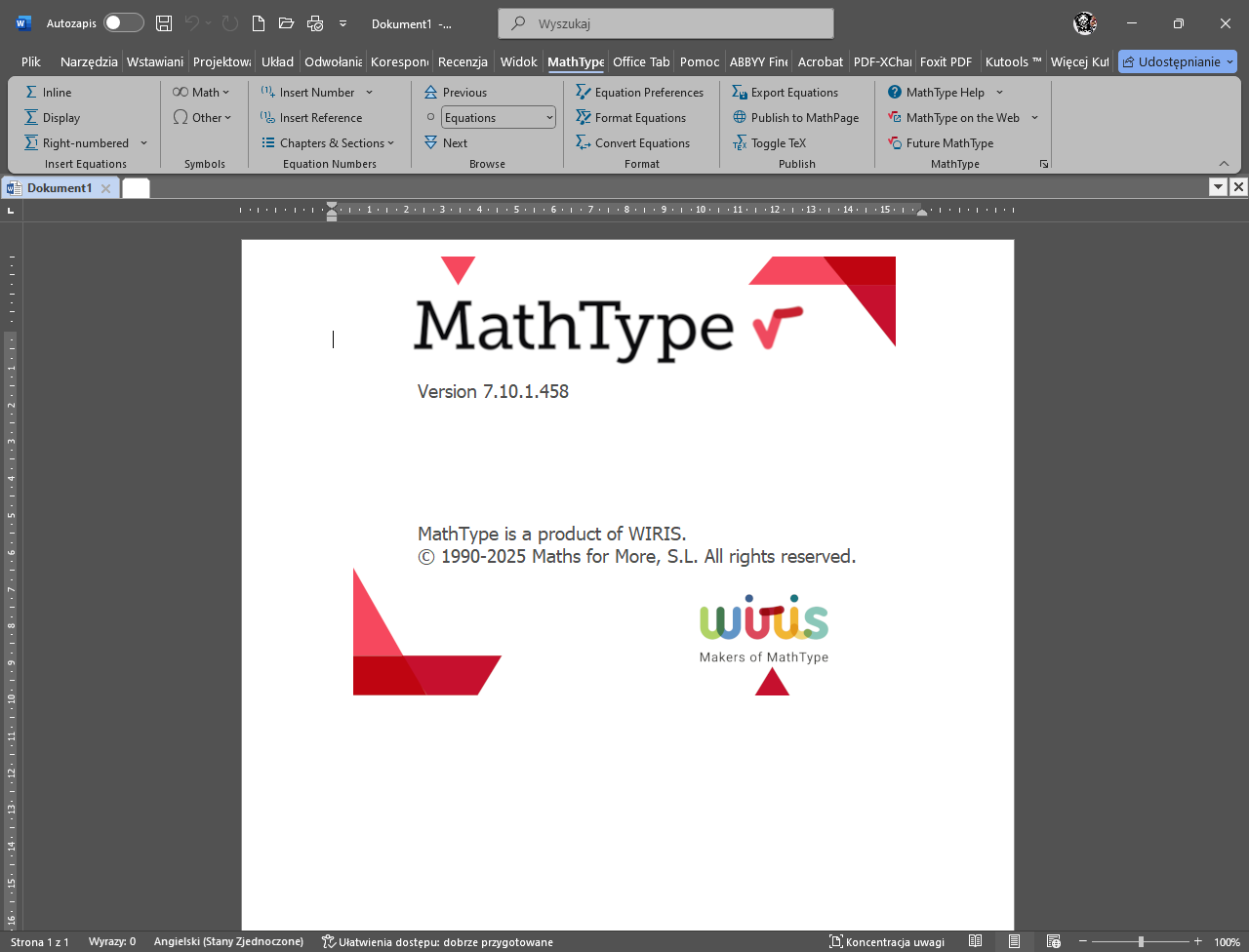This screenshot has height=952, width=1249.
Task: Open the Acrobat ribbon tab
Action: tap(821, 61)
